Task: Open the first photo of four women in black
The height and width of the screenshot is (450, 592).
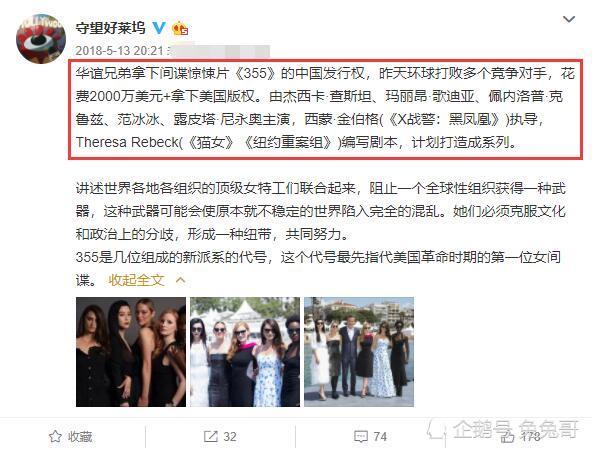Action: (x=131, y=352)
